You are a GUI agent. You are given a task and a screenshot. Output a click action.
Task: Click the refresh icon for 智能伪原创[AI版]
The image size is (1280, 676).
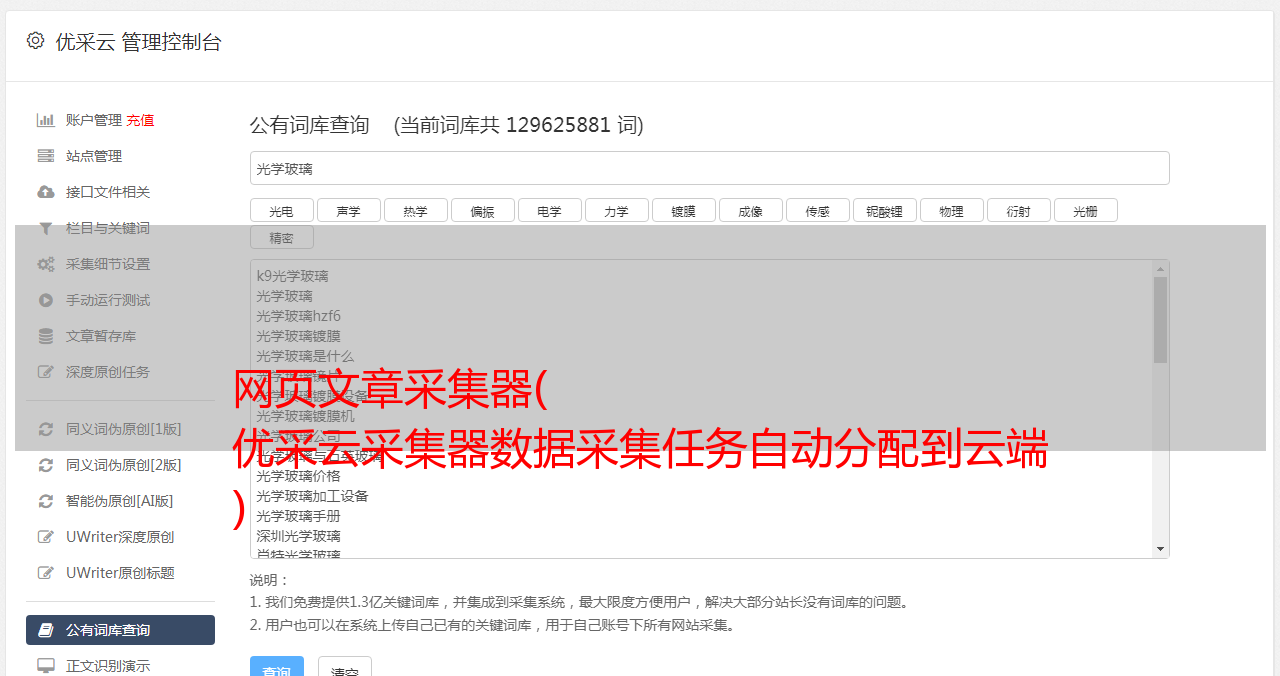click(x=46, y=501)
